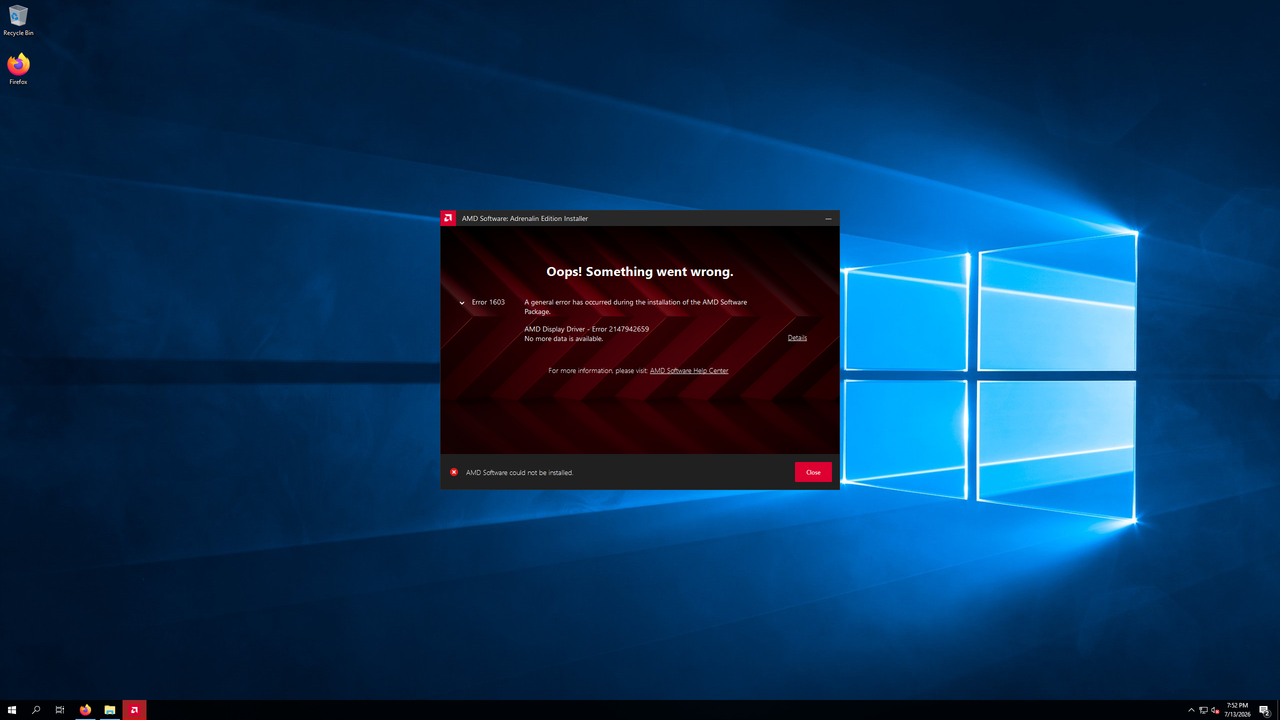Screen dimensions: 1280x720
Task: Click 'AMD Display Driver - Error 2147942659' text
Action: (586, 329)
